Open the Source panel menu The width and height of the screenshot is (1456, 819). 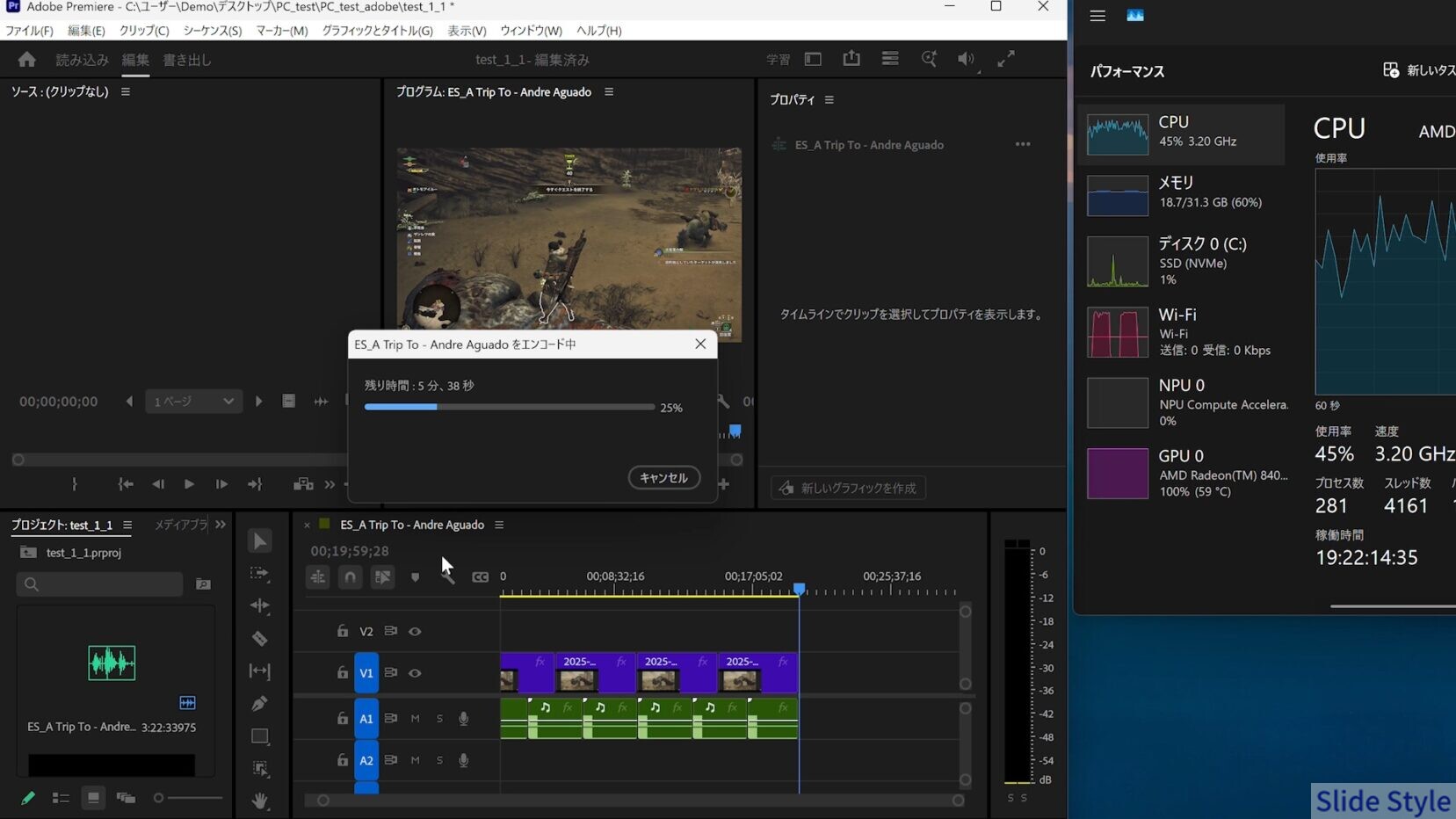[x=126, y=91]
